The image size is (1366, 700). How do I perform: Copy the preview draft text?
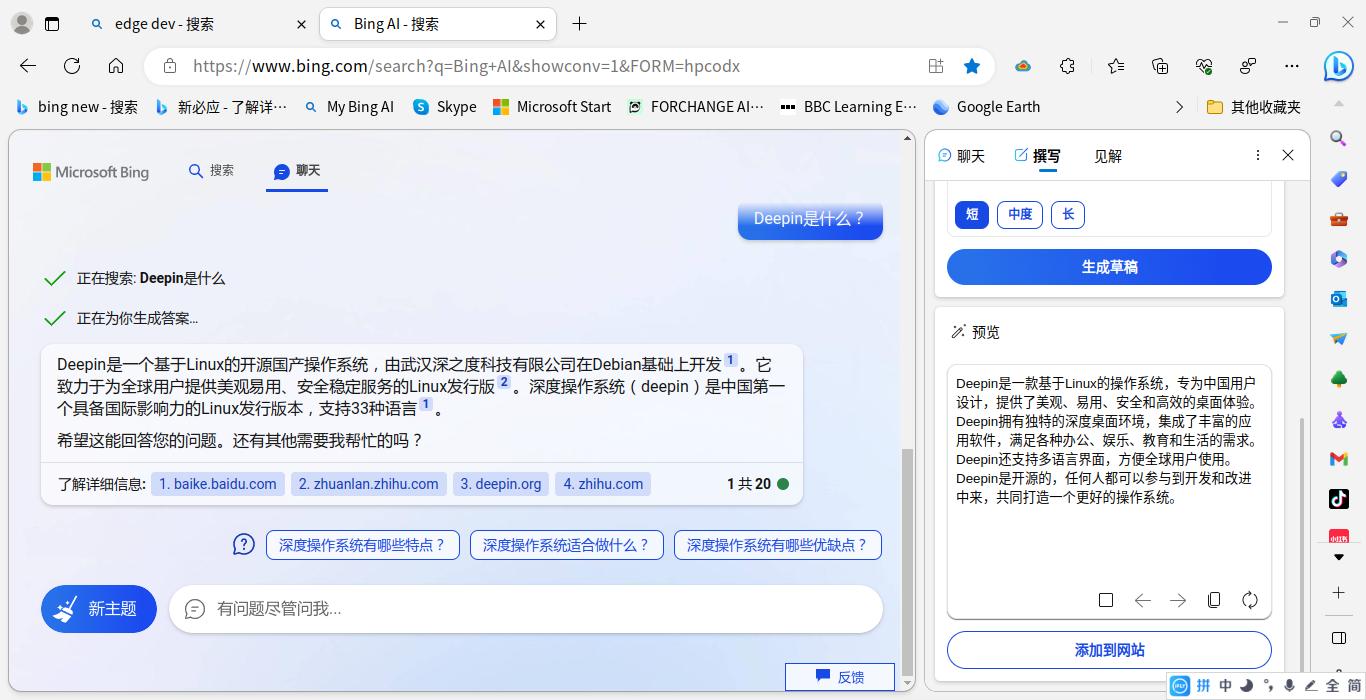tap(1214, 600)
